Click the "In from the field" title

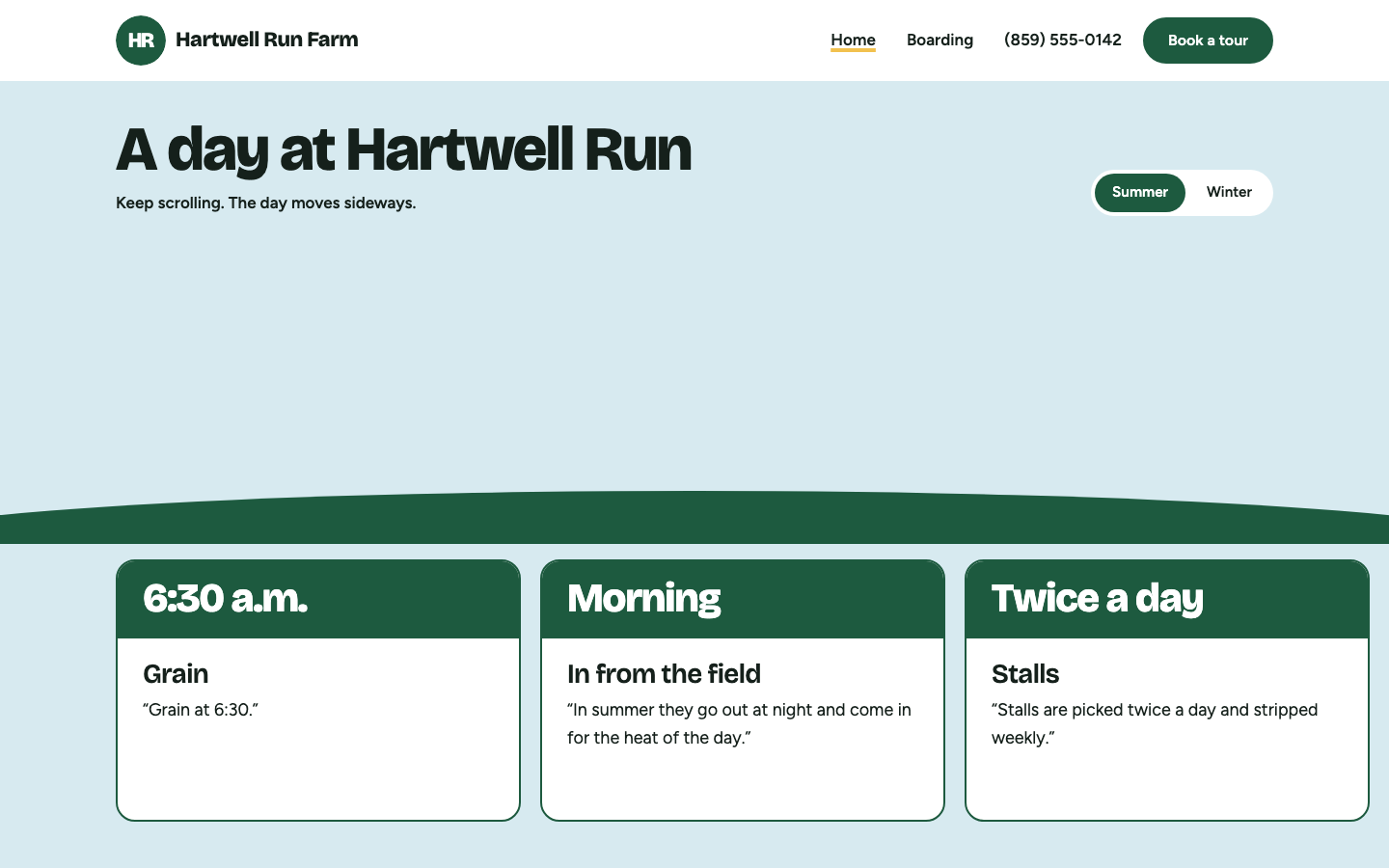(x=664, y=673)
